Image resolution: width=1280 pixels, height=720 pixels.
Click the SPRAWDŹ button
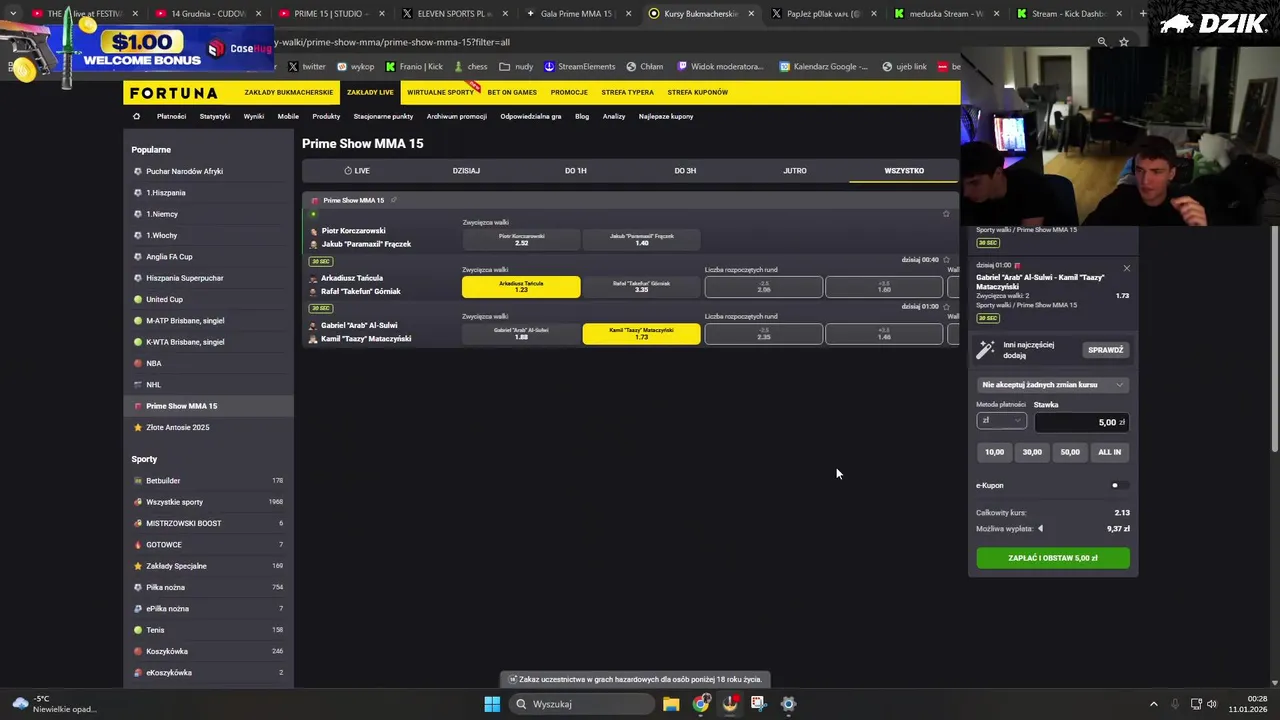(1106, 350)
